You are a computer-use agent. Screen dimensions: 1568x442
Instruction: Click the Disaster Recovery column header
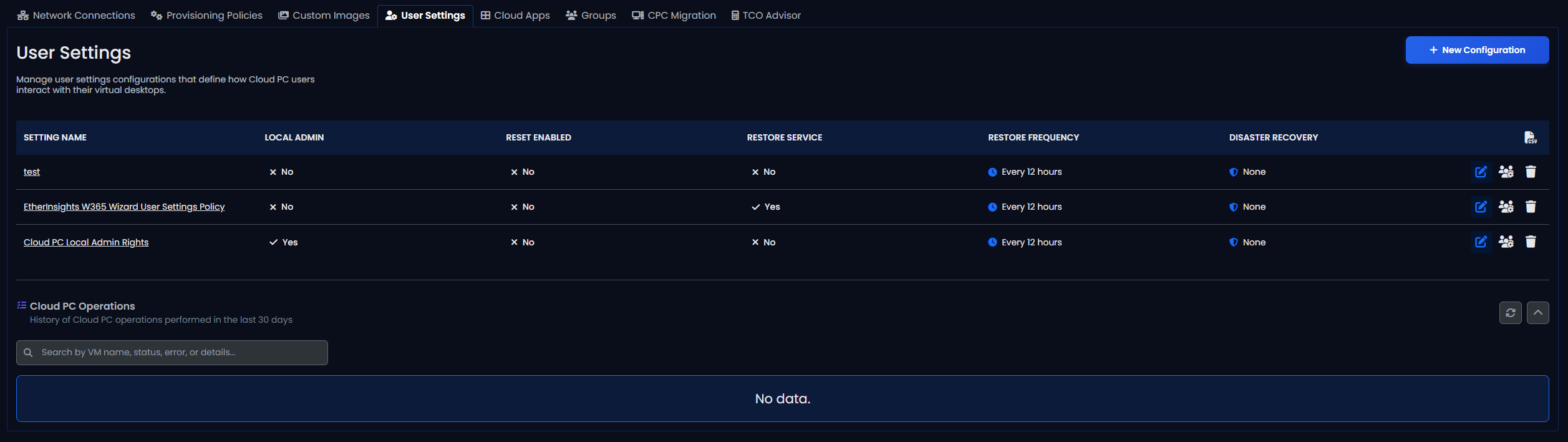(1273, 137)
